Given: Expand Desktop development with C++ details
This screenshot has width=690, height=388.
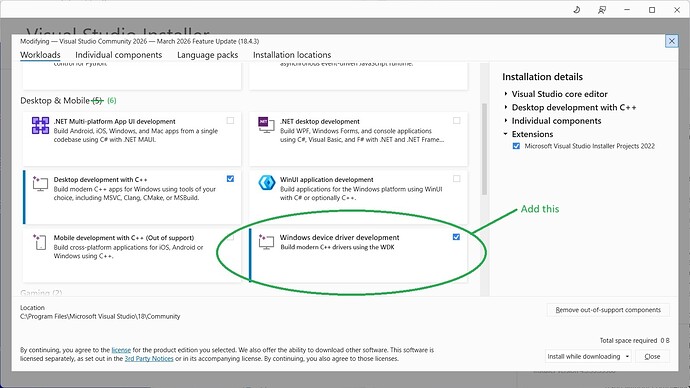Looking at the screenshot, I should 506,107.
